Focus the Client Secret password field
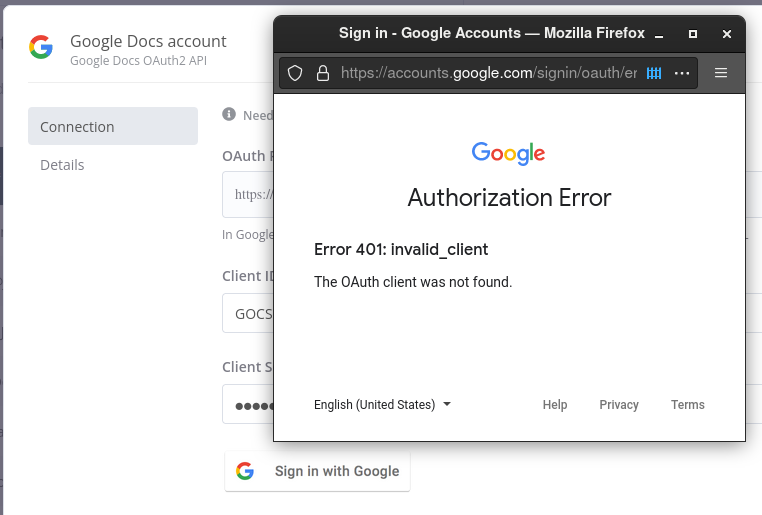The height and width of the screenshot is (515, 762). click(x=248, y=405)
